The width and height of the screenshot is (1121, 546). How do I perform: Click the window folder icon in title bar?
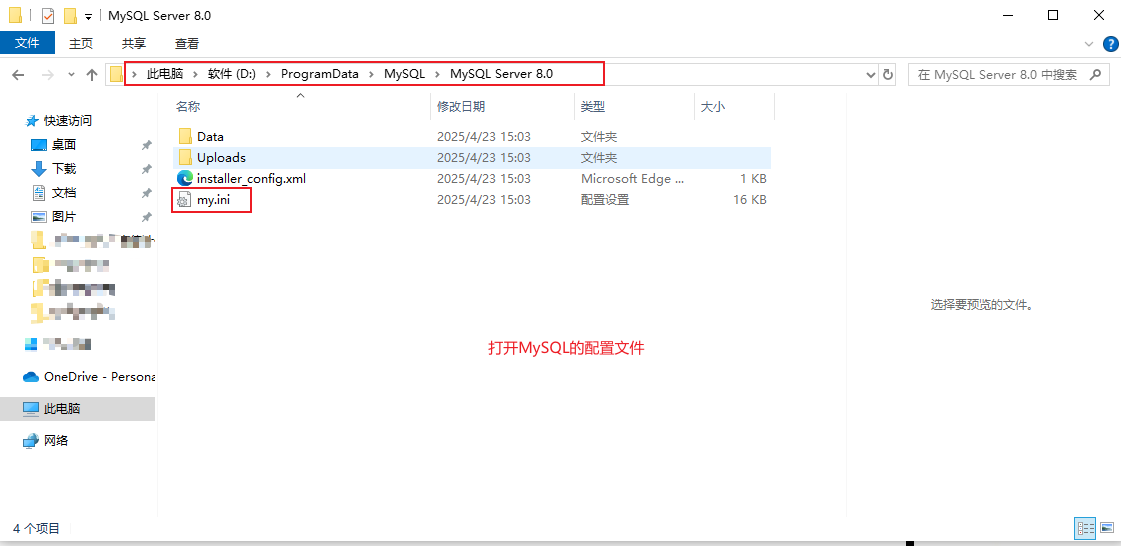[x=15, y=15]
